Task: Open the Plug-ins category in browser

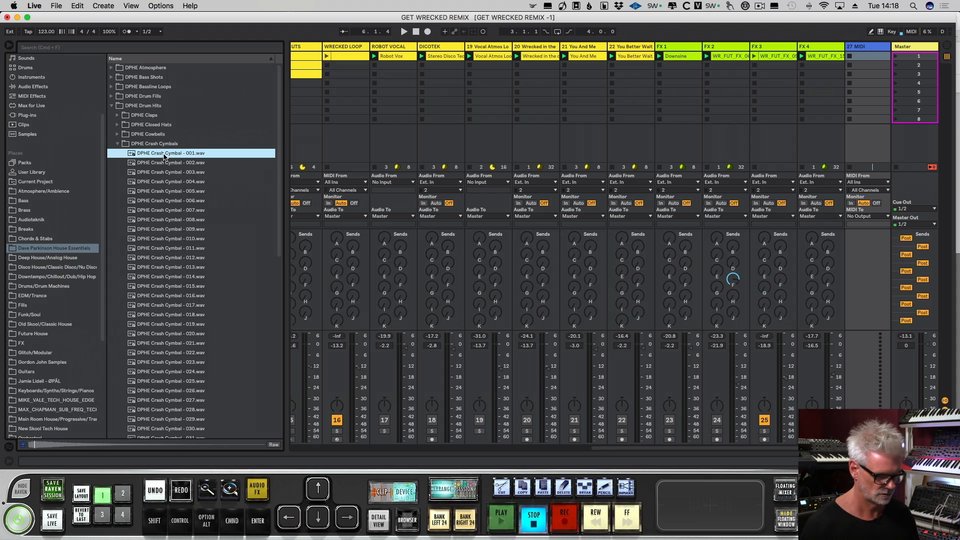Action: coord(27,115)
